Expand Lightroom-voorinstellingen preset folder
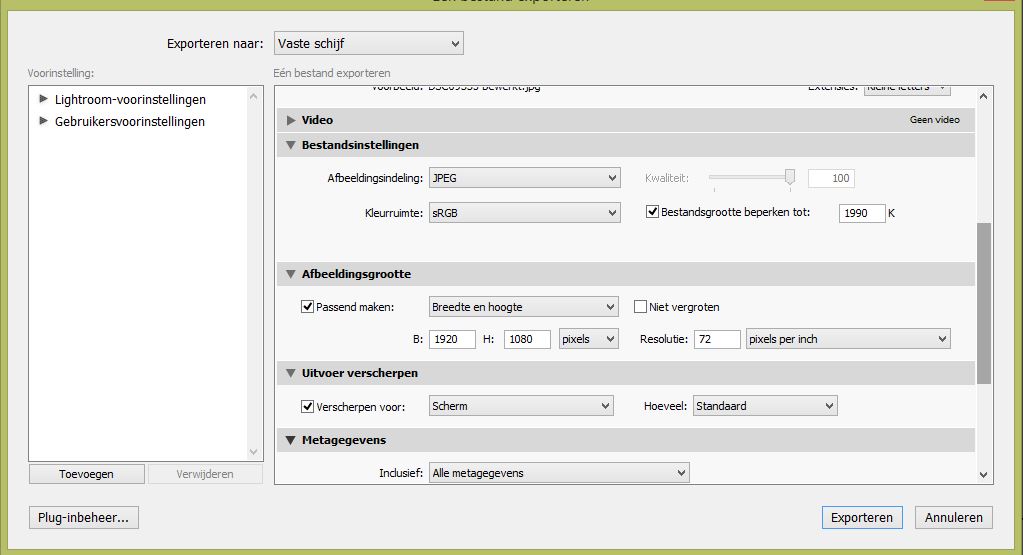This screenshot has width=1023, height=555. pos(43,99)
